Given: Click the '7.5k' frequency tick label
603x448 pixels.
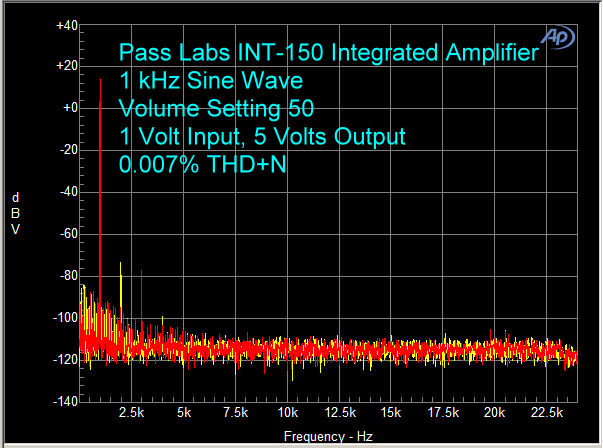Looking at the screenshot, I should [235, 413].
